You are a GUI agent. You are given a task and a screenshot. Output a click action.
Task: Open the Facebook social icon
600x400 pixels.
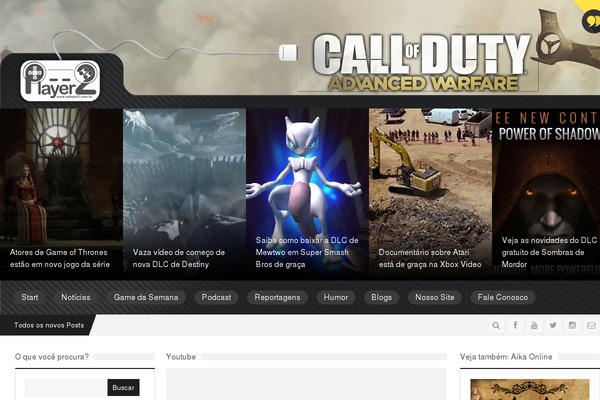pos(515,325)
